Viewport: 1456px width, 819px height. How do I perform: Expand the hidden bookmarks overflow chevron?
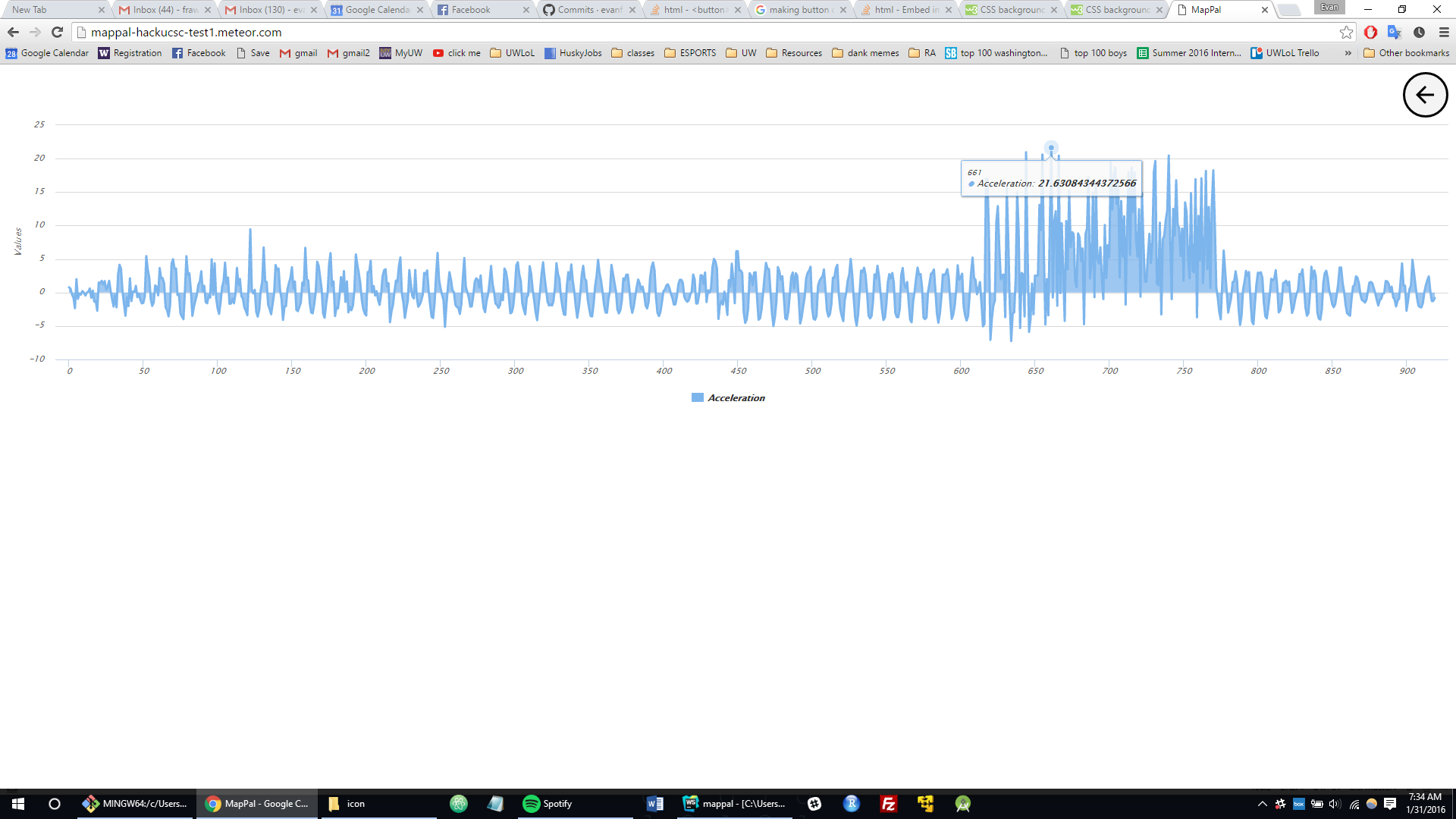(1348, 53)
